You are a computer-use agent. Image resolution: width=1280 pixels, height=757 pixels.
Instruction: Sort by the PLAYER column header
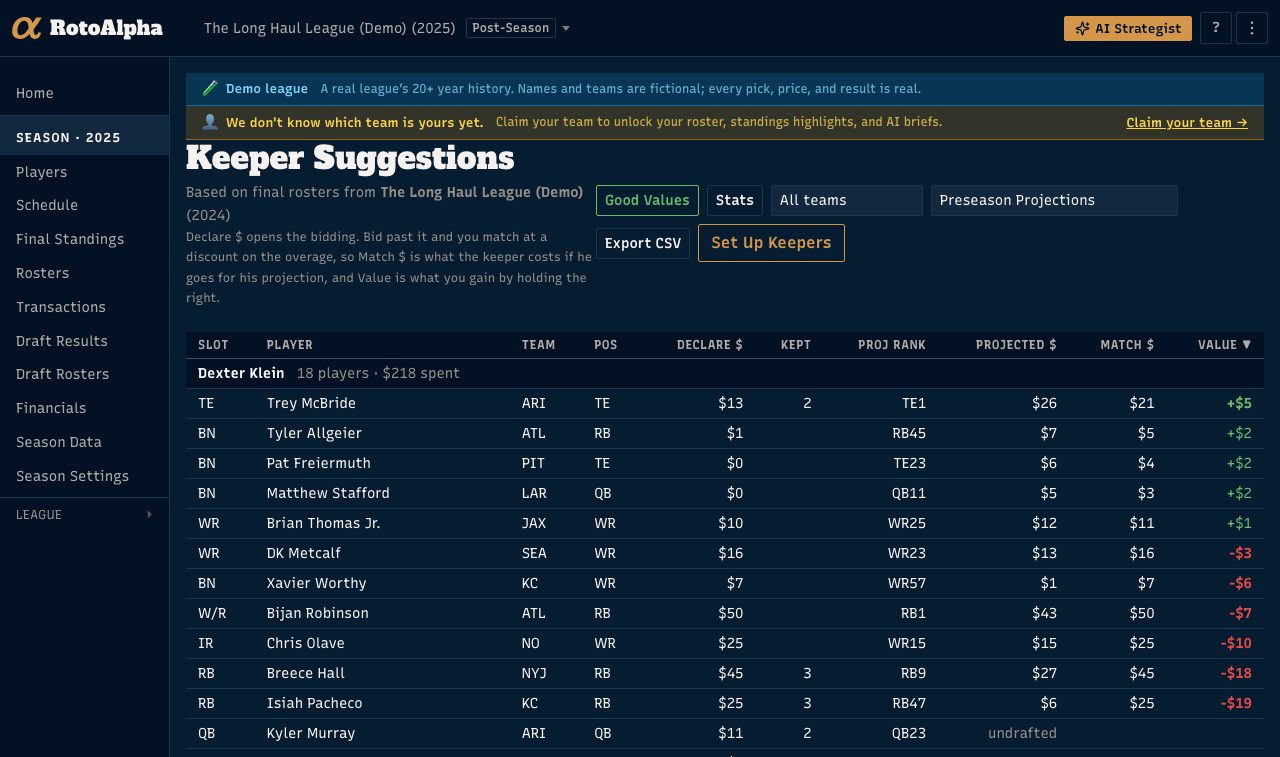click(290, 345)
